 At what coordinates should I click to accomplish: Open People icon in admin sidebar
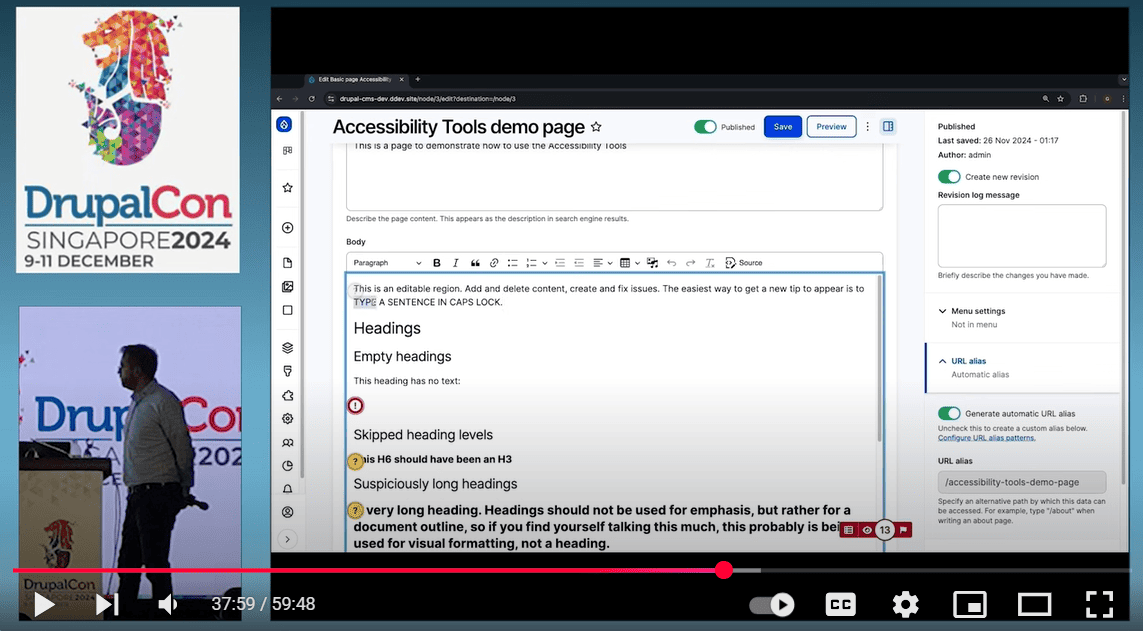287,442
